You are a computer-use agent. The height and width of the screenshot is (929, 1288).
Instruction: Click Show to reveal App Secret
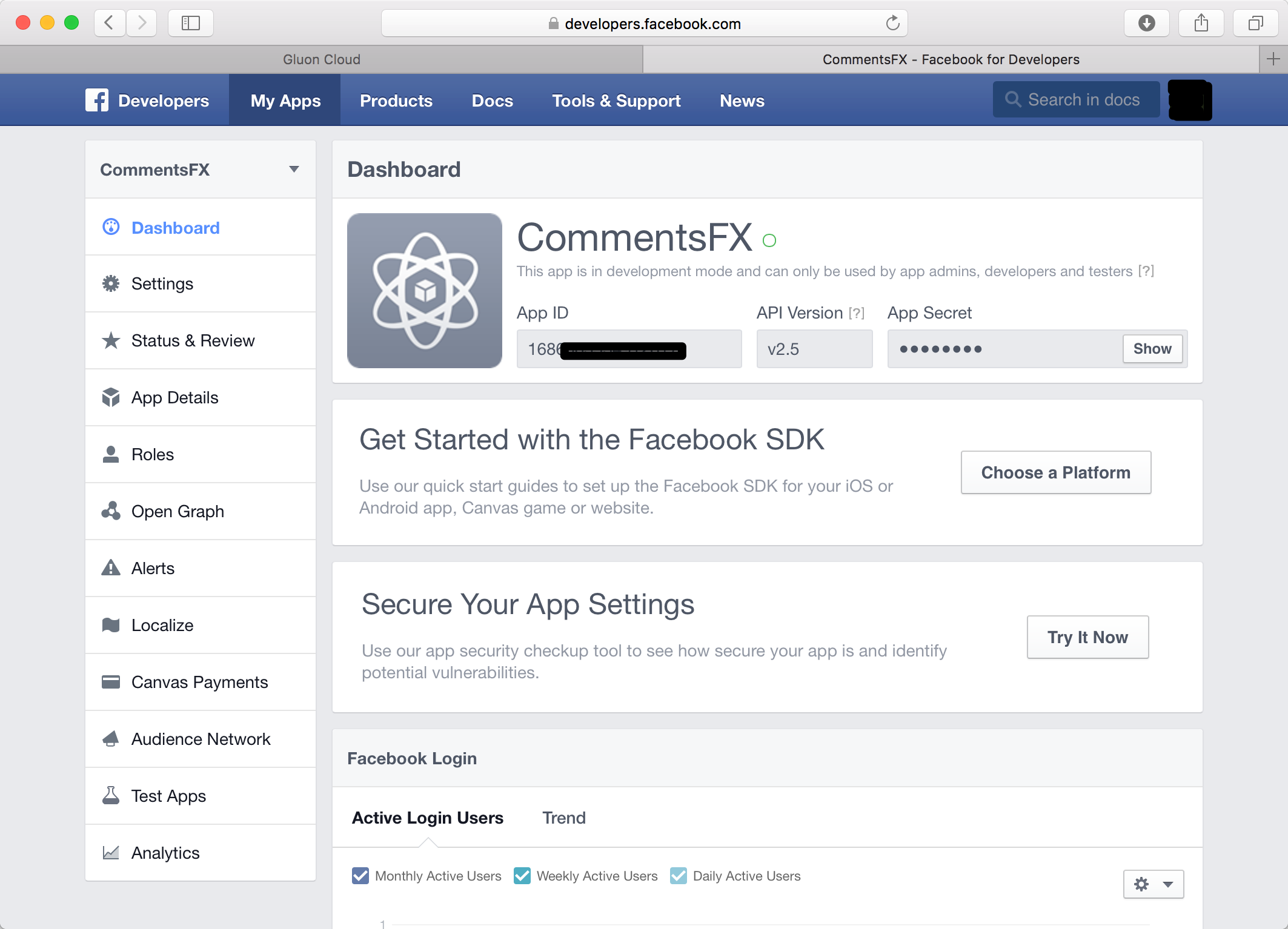(1152, 349)
